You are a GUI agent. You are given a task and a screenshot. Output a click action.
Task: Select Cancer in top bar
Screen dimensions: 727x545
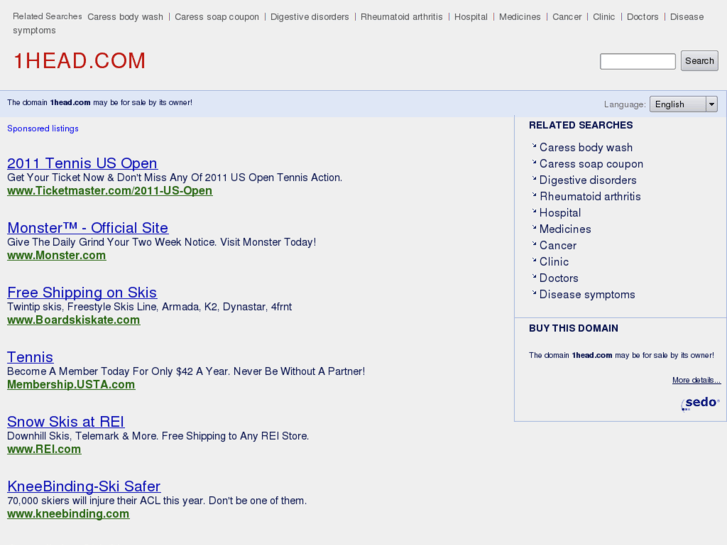567,17
